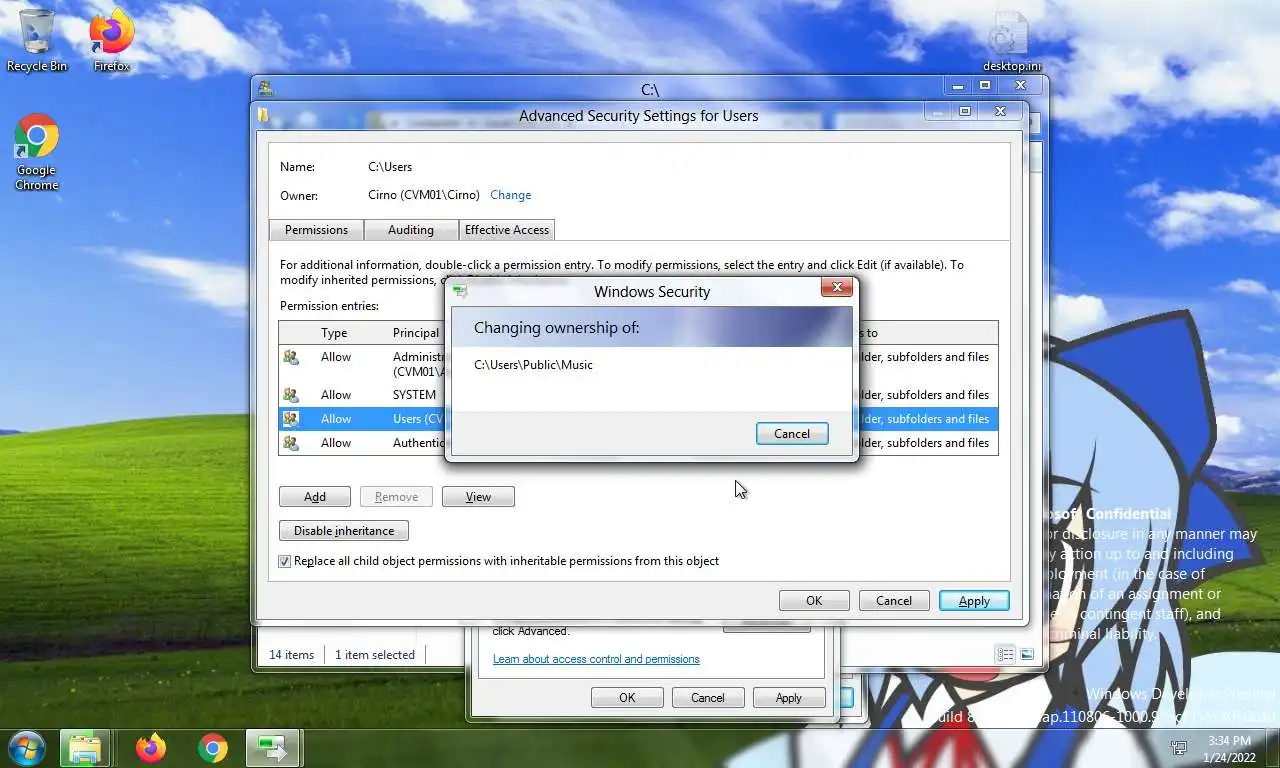Click Apply in Advanced Security Settings
This screenshot has width=1280, height=768.
[x=974, y=601]
